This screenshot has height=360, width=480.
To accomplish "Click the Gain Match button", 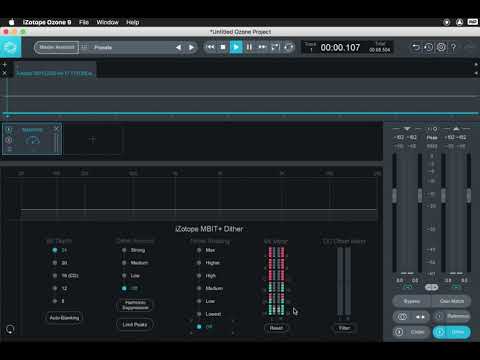I will tap(452, 301).
